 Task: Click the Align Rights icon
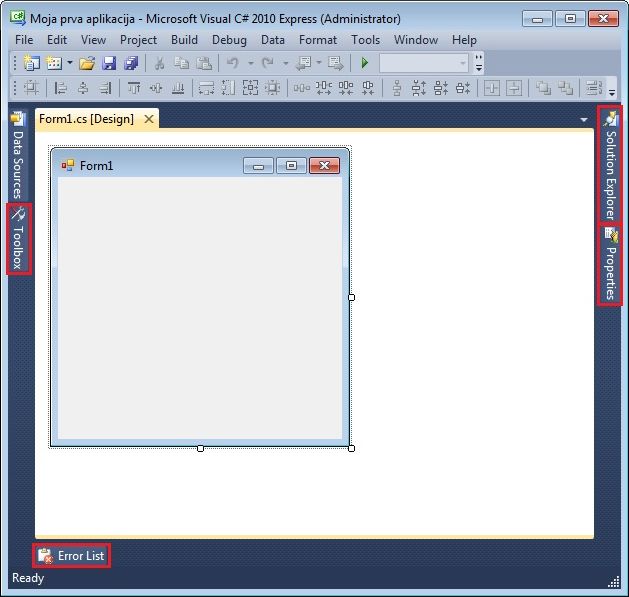click(x=105, y=88)
